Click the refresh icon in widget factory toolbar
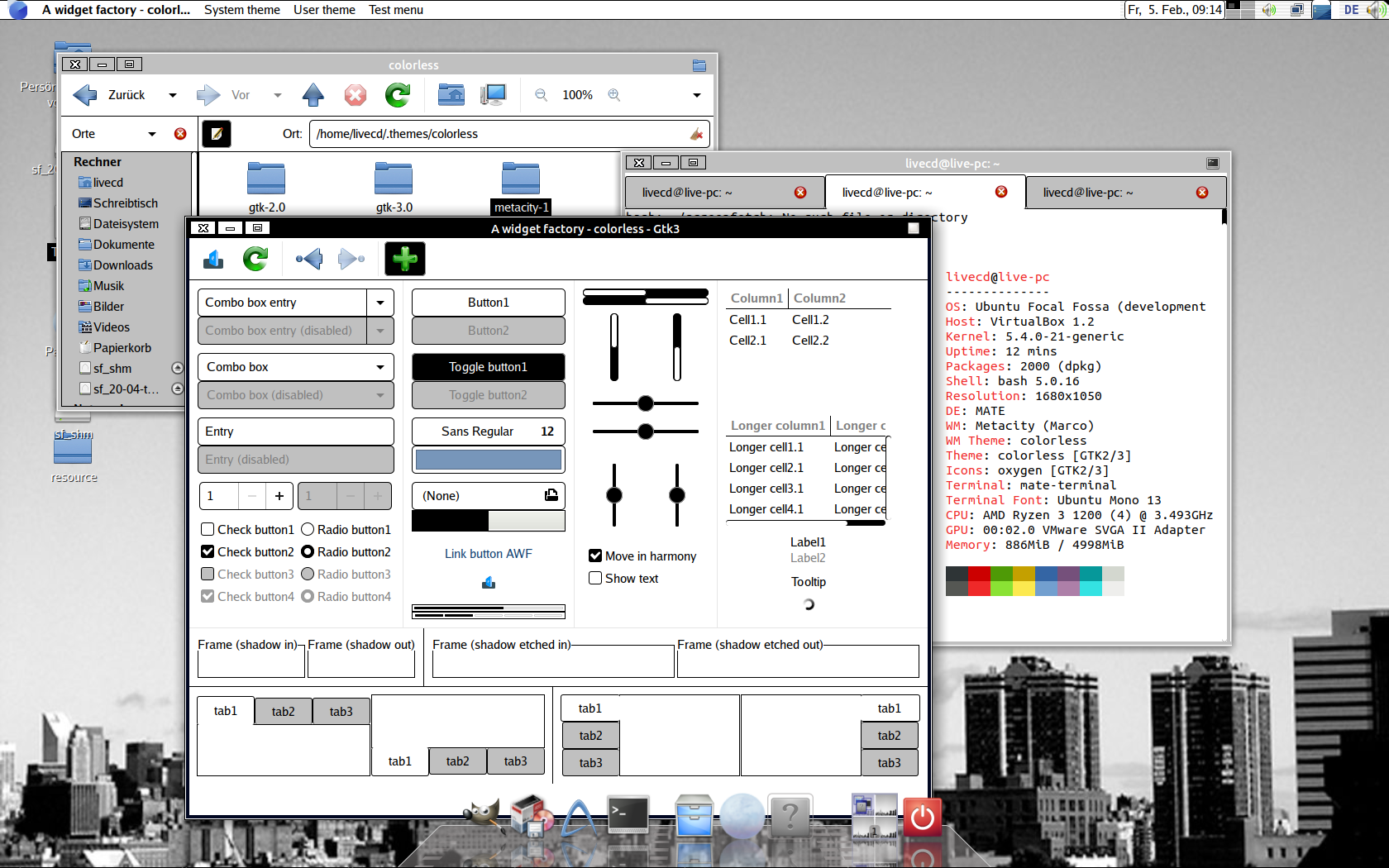 [255, 259]
